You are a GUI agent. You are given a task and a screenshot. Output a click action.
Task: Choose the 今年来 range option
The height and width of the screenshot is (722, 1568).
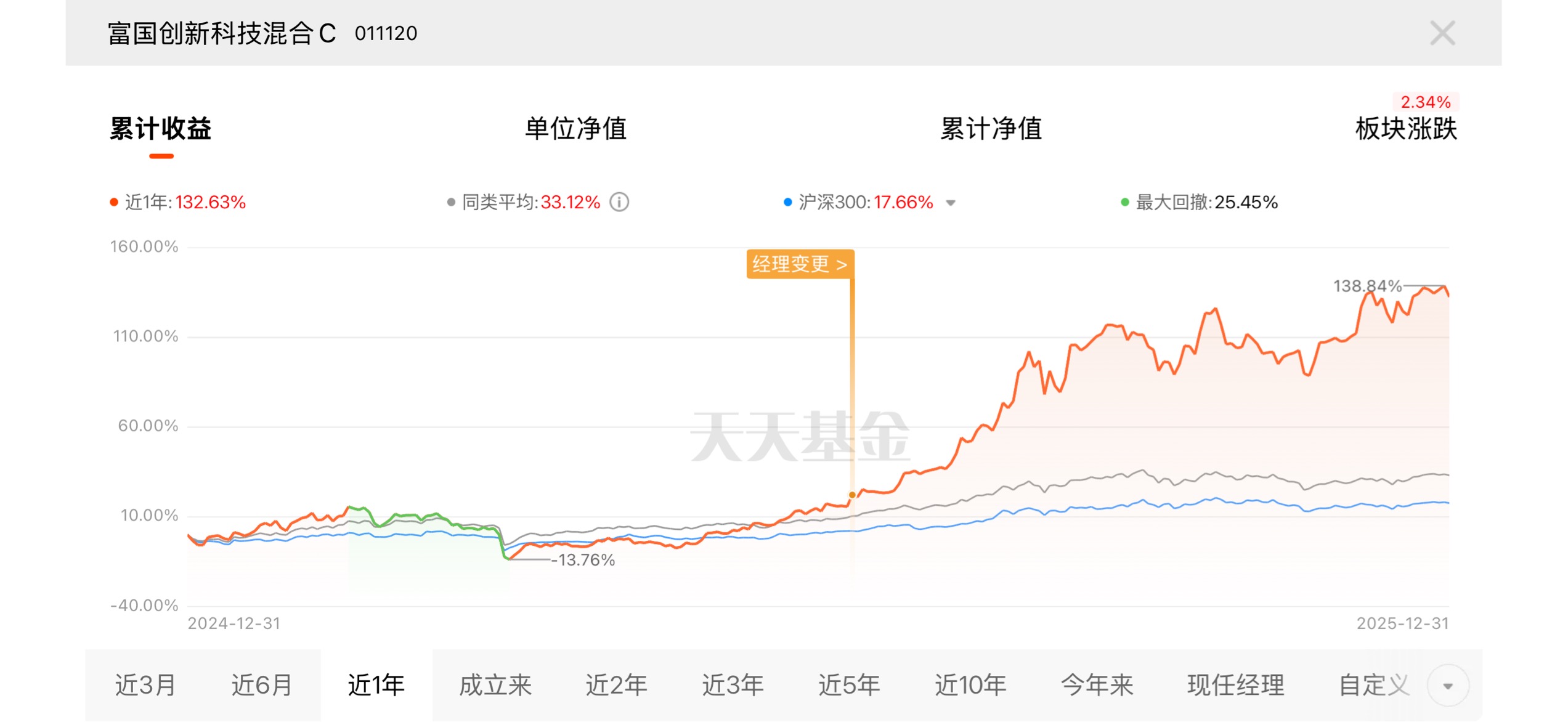[1097, 685]
